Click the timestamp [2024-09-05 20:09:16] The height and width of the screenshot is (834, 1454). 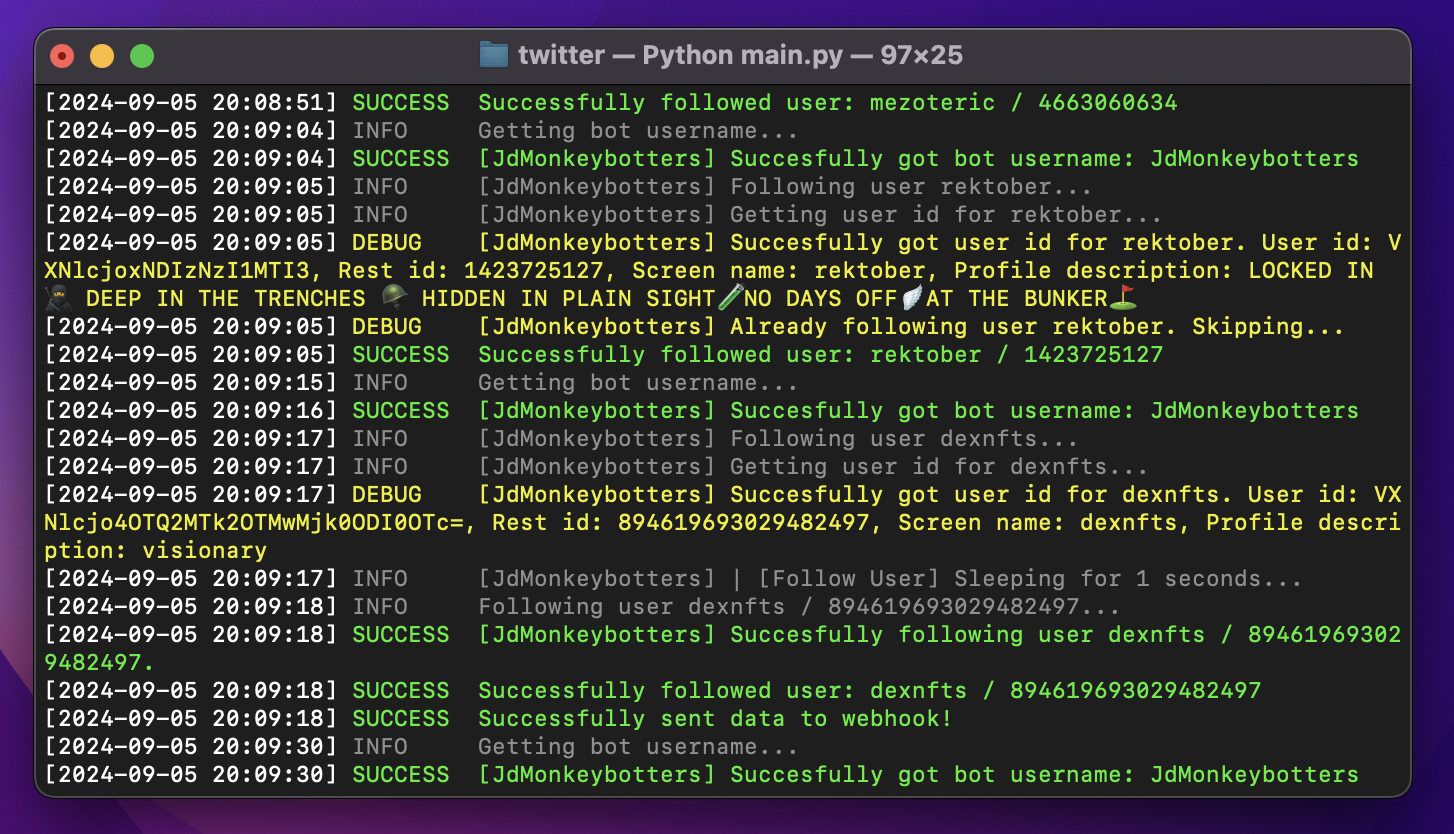click(191, 410)
